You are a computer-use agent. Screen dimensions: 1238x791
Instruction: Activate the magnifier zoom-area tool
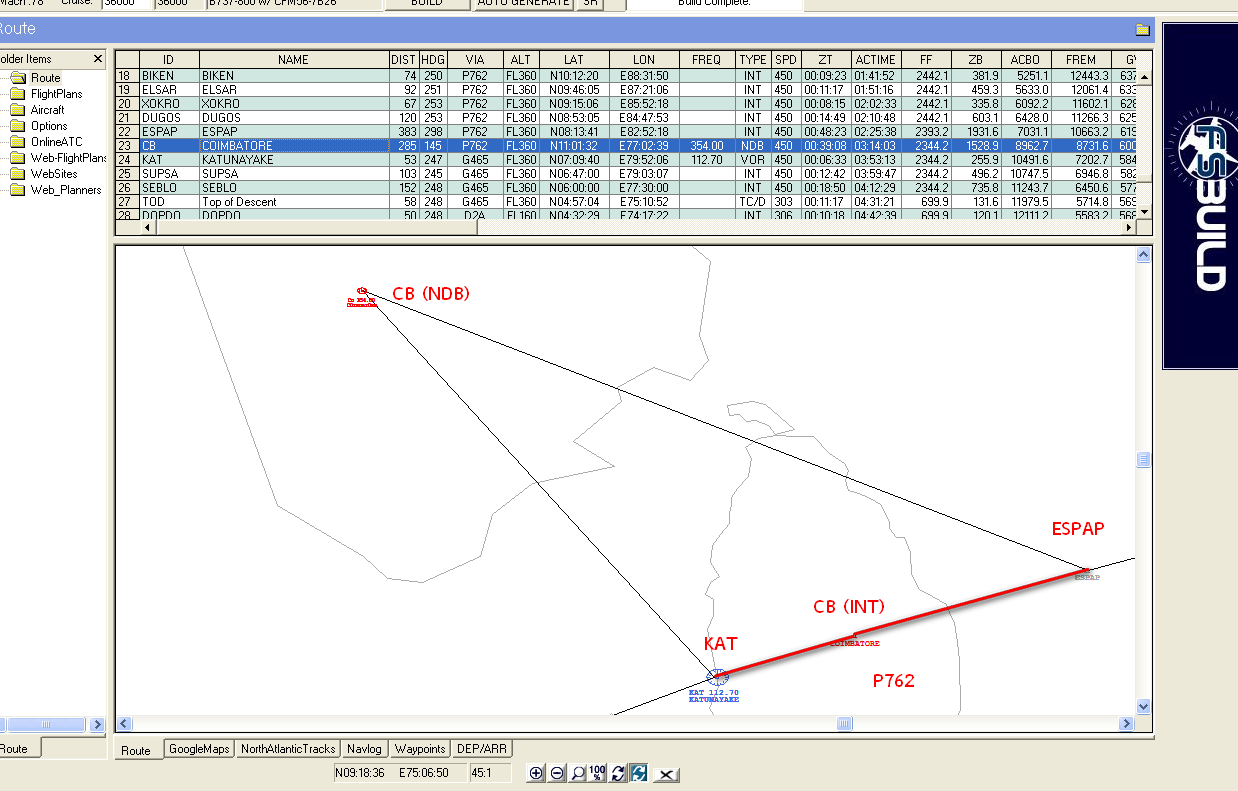click(577, 773)
